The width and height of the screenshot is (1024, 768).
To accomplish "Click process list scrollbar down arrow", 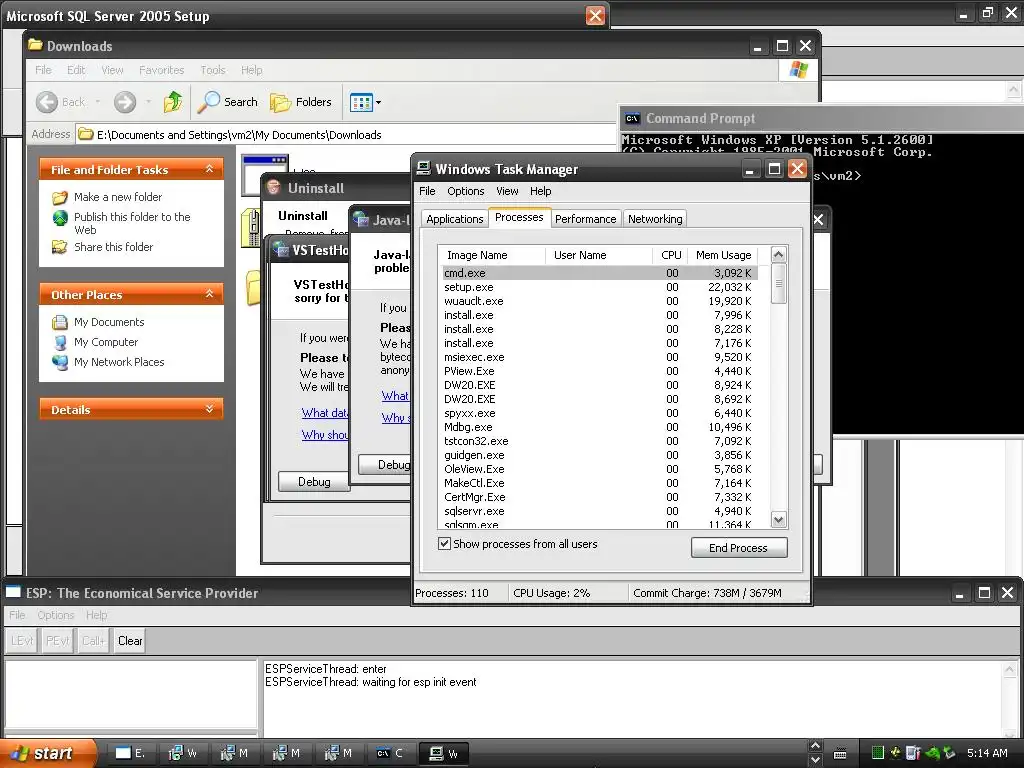I will pyautogui.click(x=778, y=520).
